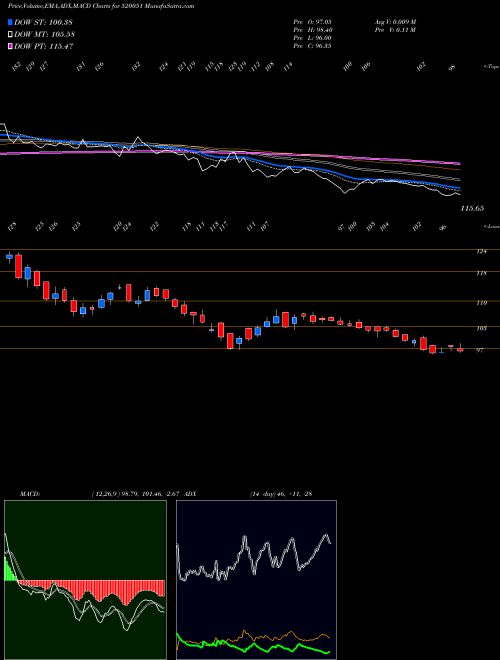
Task: Click the chart title mentioning MunafaSutra.com
Action: click(x=101, y=7)
